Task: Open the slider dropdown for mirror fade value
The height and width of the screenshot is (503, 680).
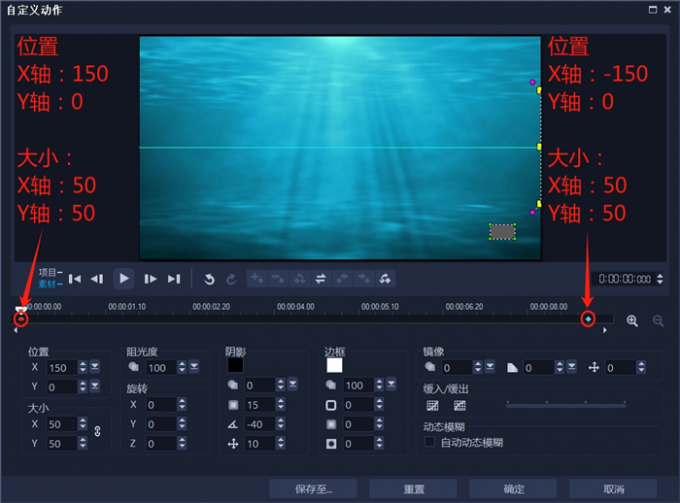Action: tap(572, 367)
